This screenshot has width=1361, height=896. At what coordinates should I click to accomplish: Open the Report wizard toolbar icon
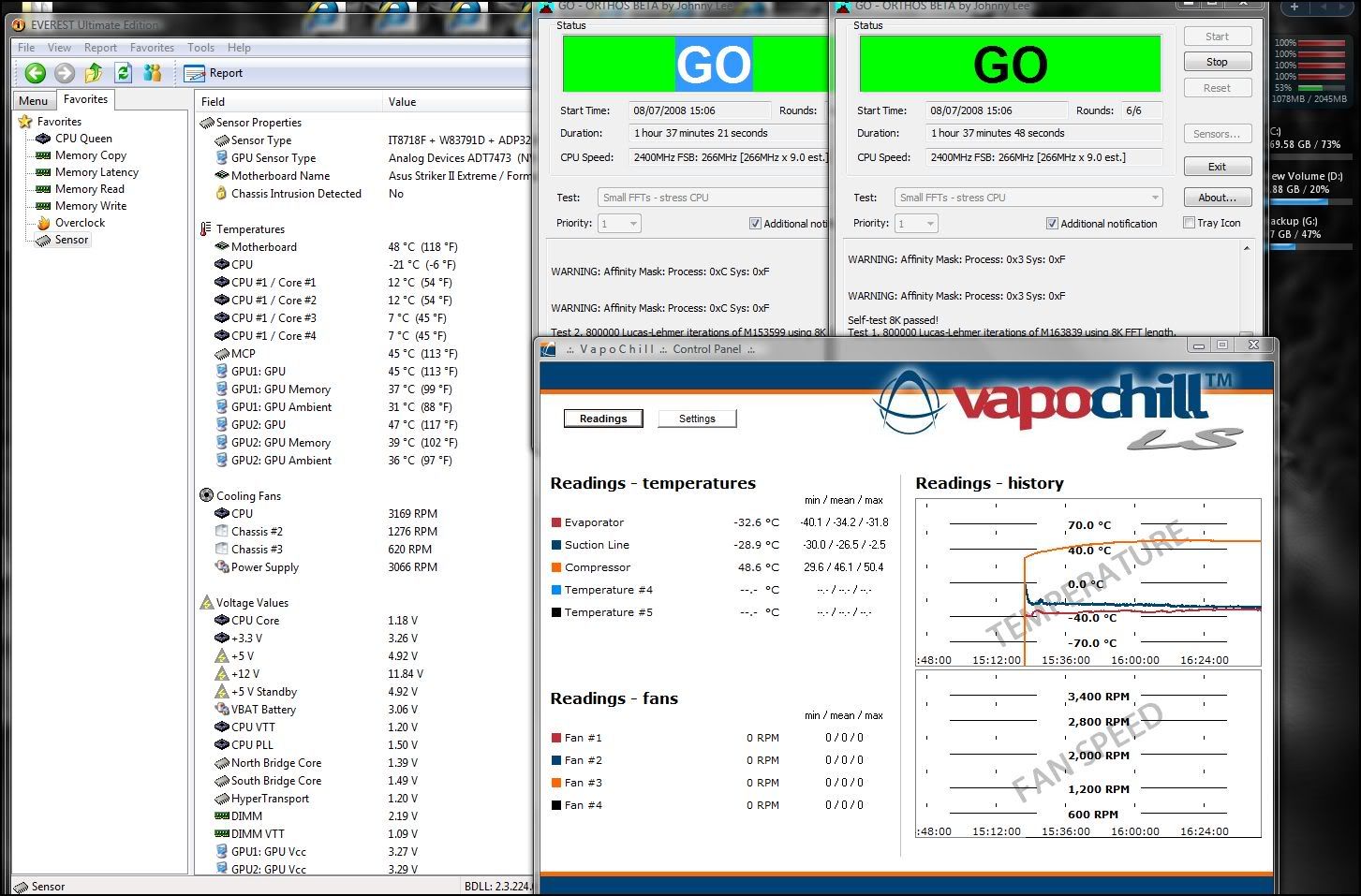pyautogui.click(x=195, y=73)
